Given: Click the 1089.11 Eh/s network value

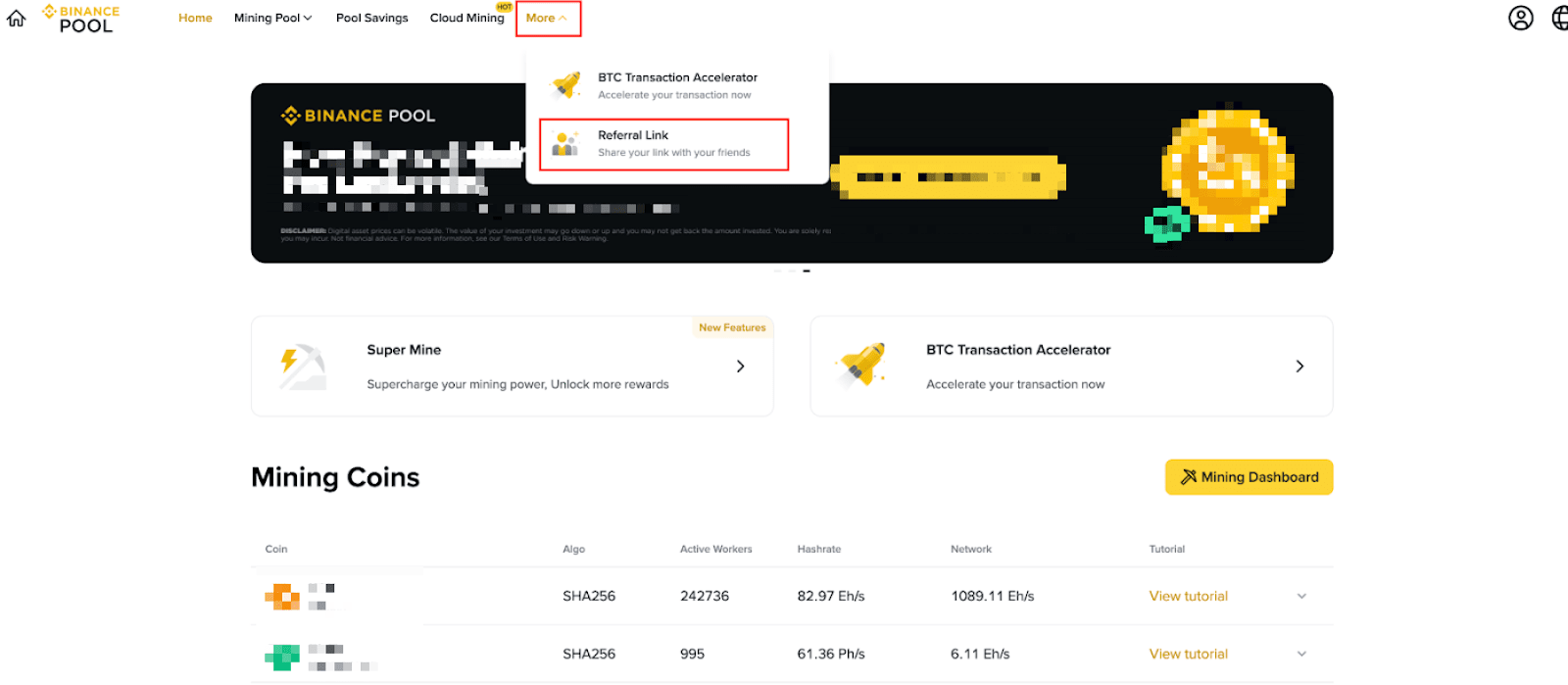Looking at the screenshot, I should point(992,596).
